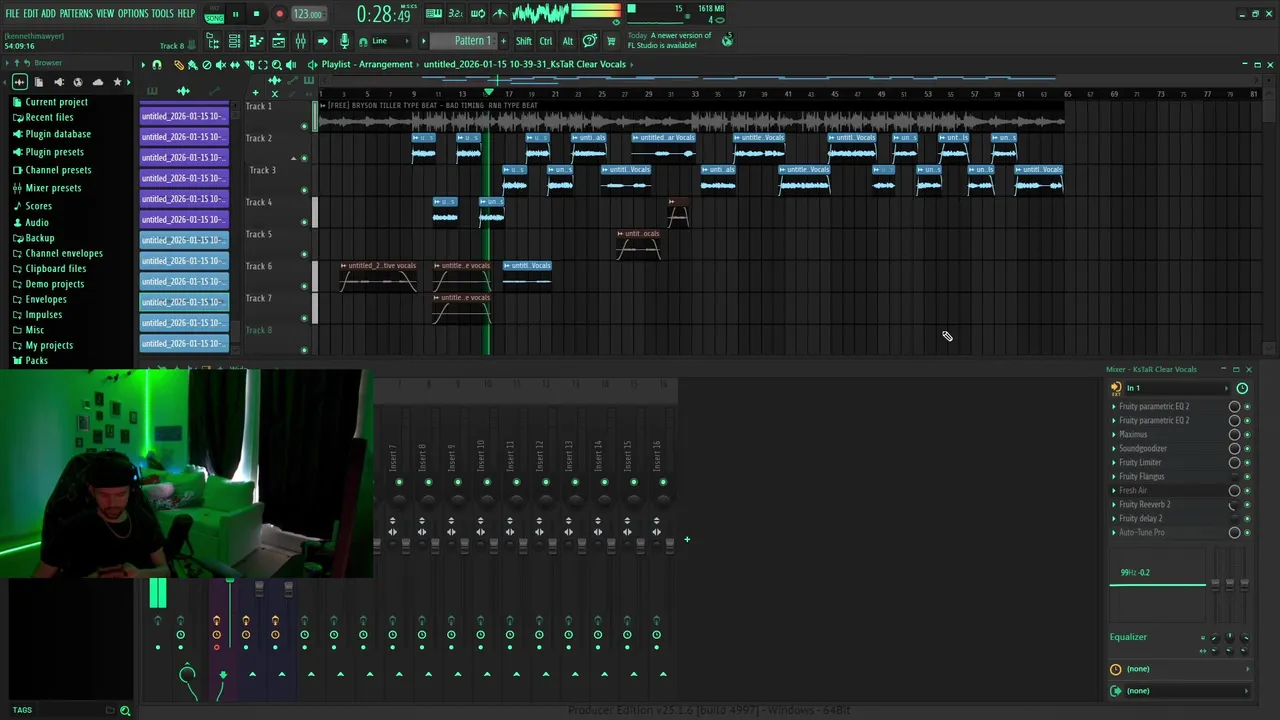Click the red Record button
This screenshot has height=720, width=1280.
click(279, 14)
